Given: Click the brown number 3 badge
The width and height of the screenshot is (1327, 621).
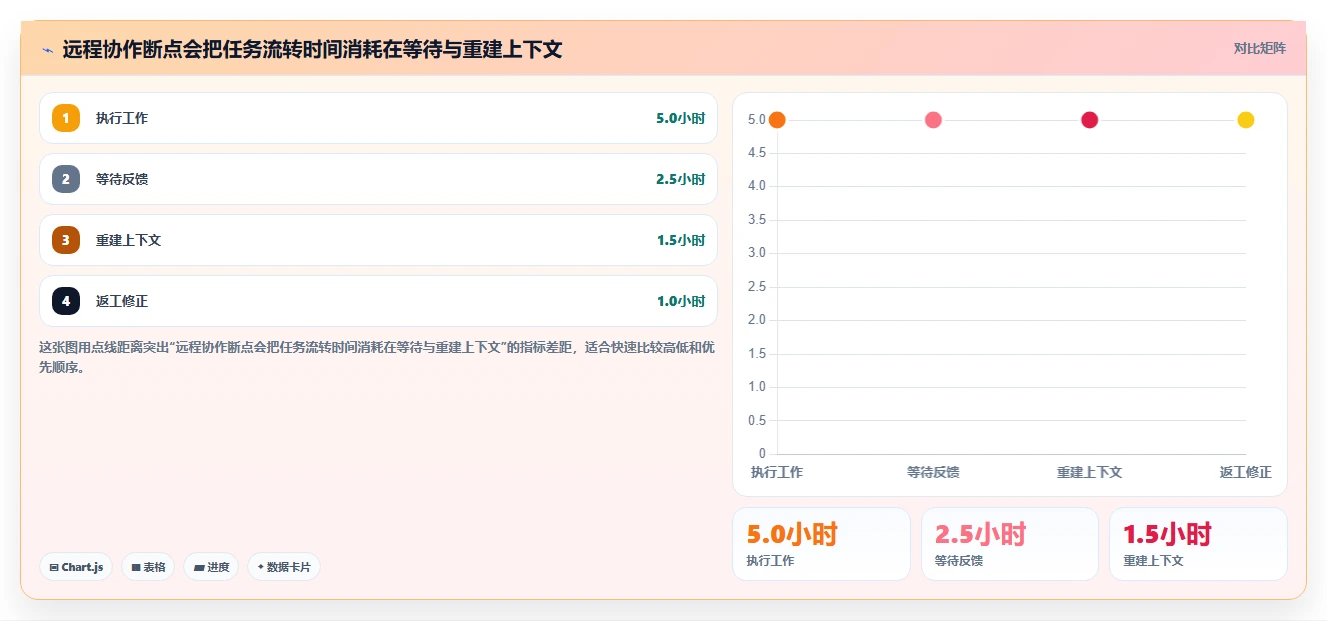Looking at the screenshot, I should point(66,240).
